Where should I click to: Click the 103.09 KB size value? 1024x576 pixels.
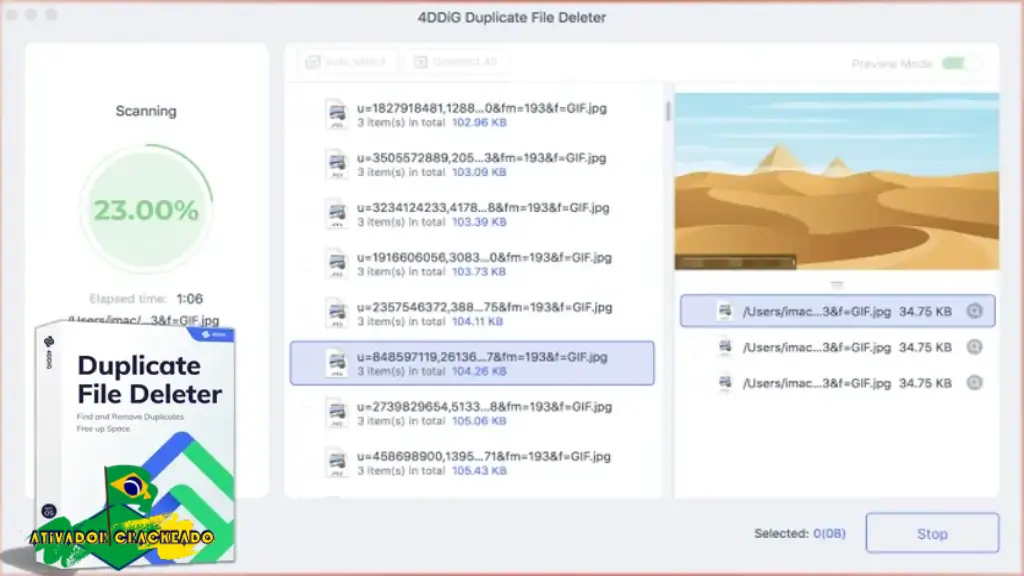tap(479, 172)
